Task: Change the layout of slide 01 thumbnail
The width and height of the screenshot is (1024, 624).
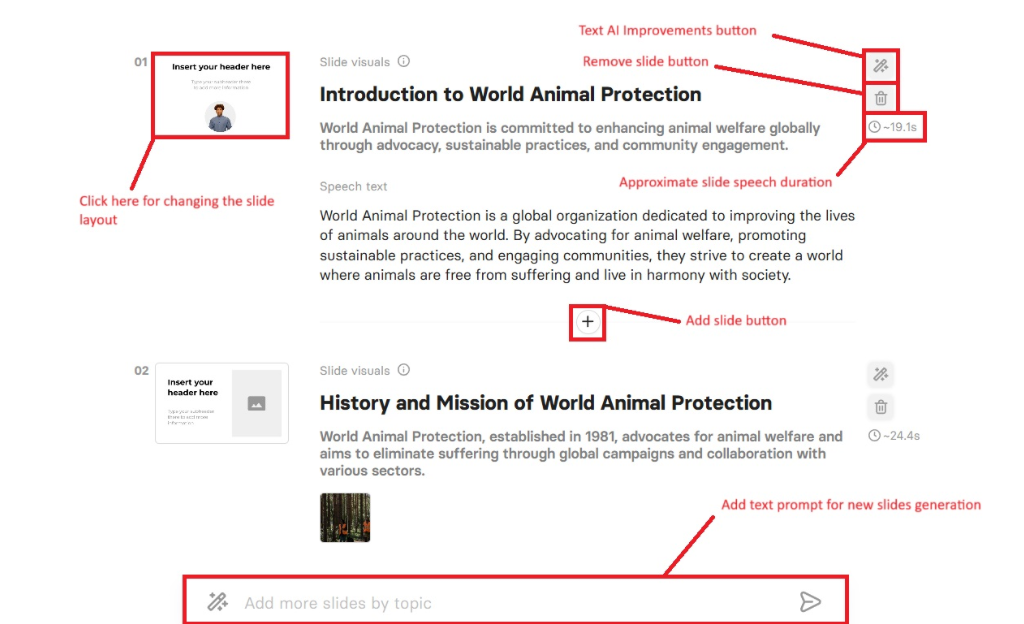Action: pyautogui.click(x=221, y=95)
